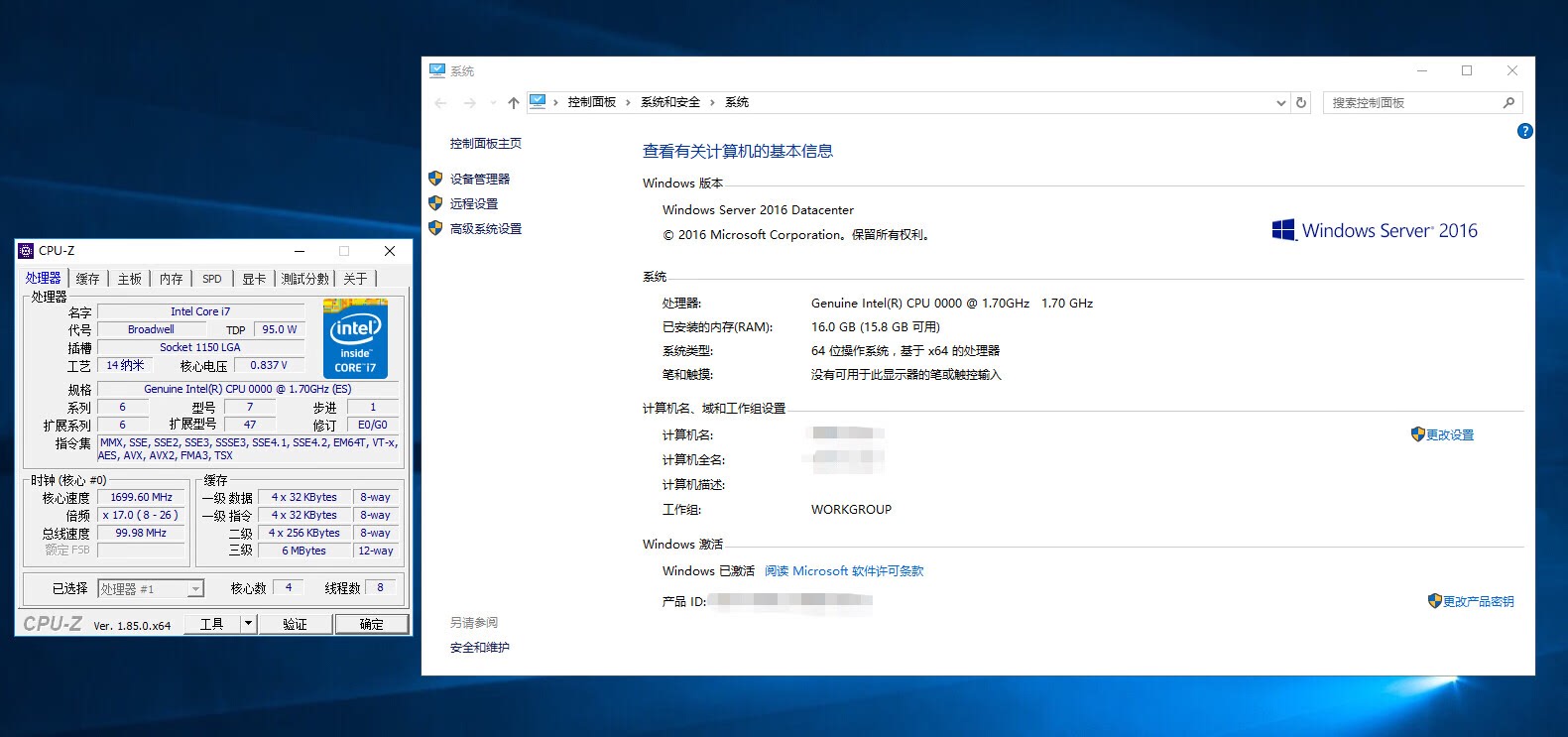Open the 关于 tab in CPU-Z
The width and height of the screenshot is (1568, 737).
[x=355, y=279]
